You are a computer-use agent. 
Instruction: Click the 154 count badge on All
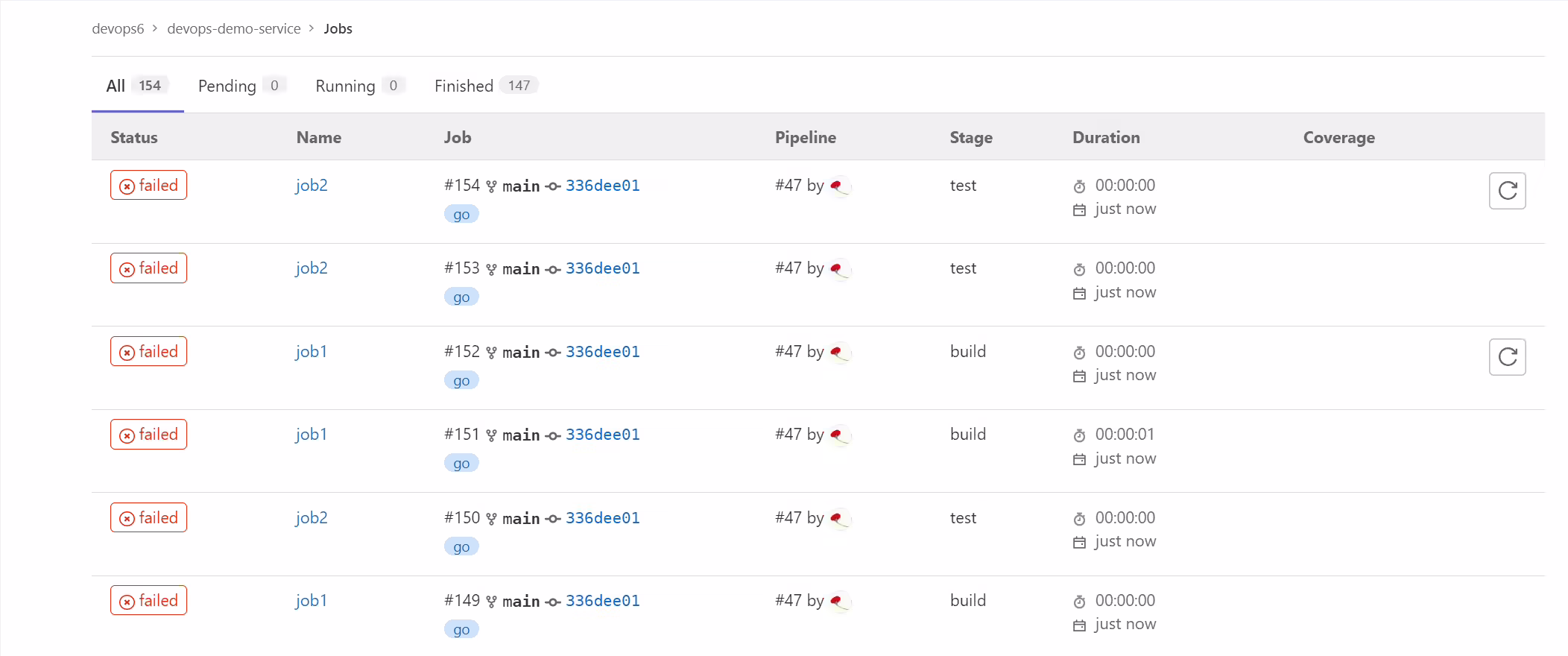(150, 86)
